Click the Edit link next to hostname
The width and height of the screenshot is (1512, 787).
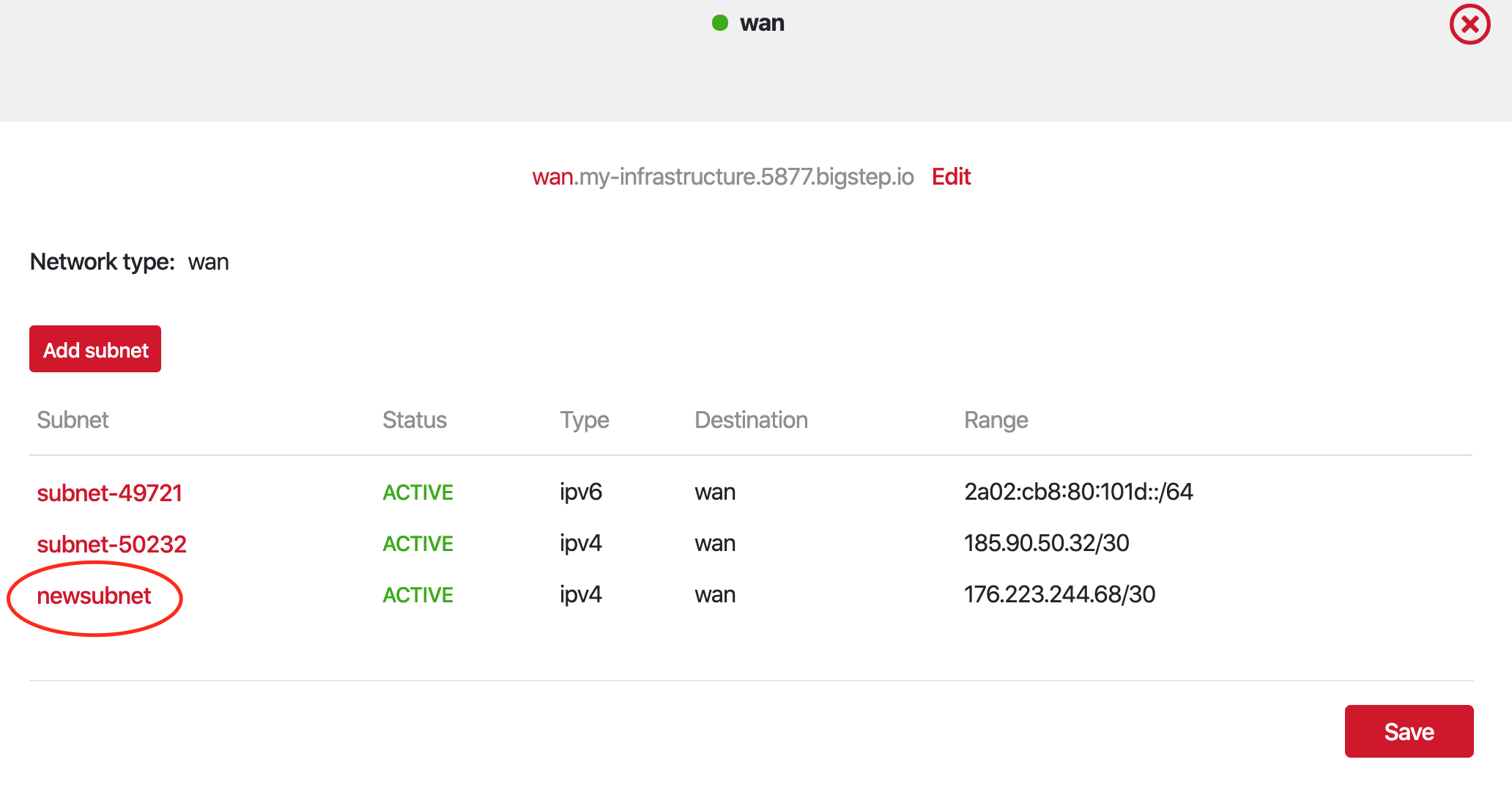(951, 177)
